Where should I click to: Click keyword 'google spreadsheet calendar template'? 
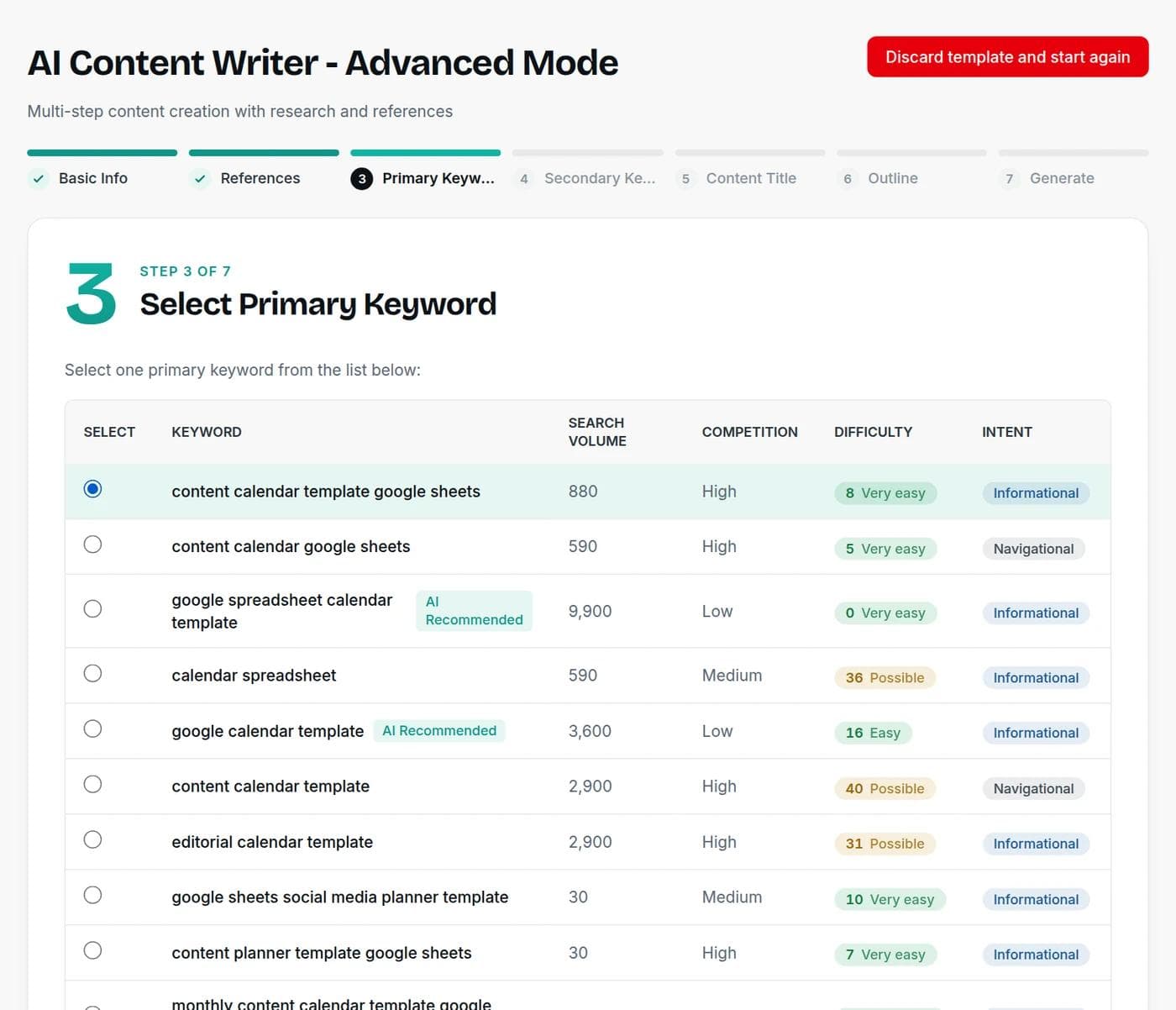pos(282,611)
